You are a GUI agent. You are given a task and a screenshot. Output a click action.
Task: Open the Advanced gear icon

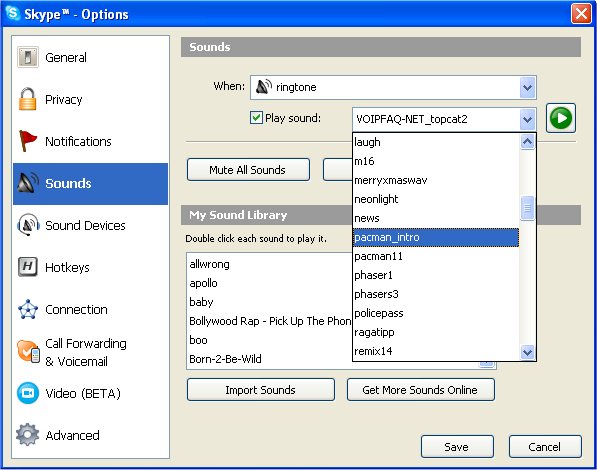click(x=27, y=435)
